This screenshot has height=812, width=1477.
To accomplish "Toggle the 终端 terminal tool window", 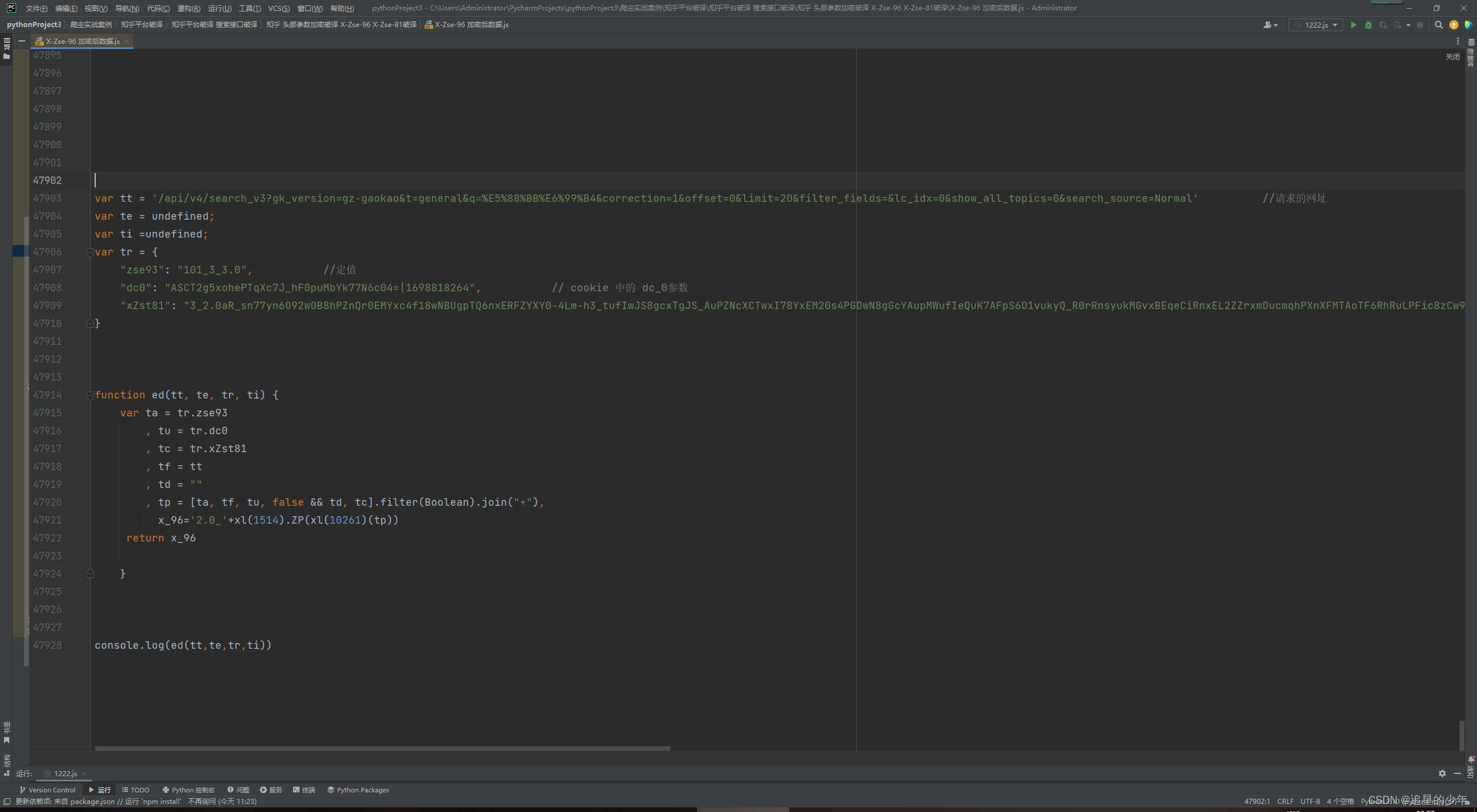I will [304, 790].
